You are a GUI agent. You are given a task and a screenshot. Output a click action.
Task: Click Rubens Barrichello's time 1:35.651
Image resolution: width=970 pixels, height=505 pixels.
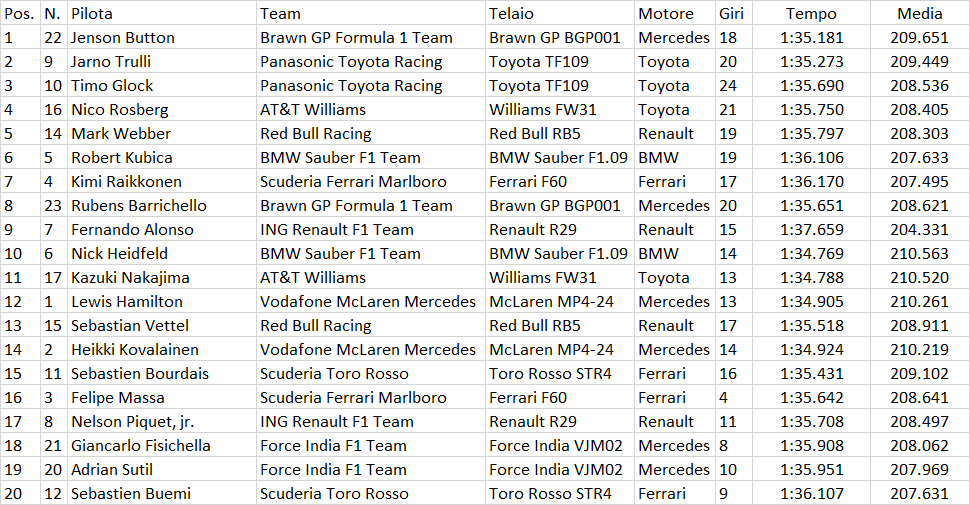point(811,205)
